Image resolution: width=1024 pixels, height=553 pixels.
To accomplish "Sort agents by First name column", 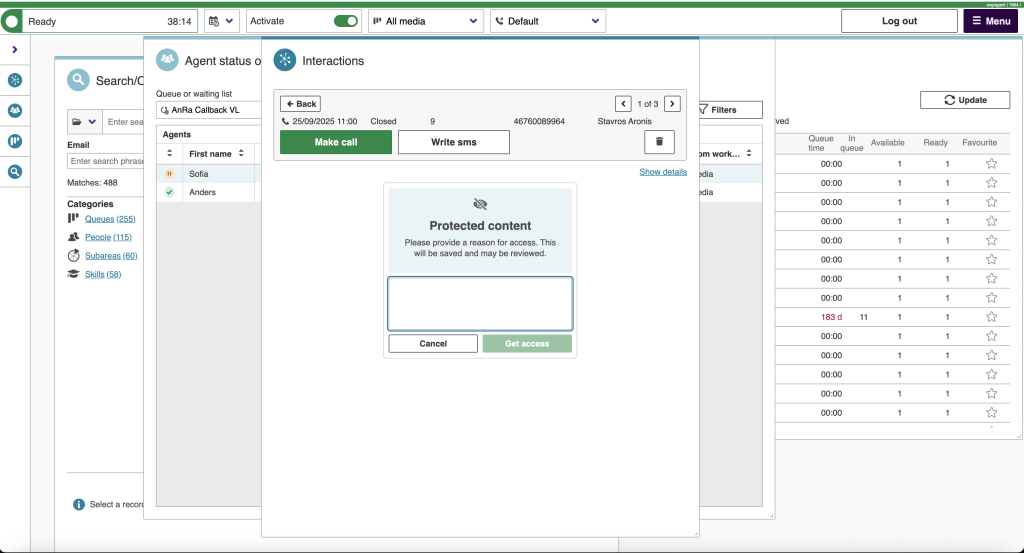I will (210, 154).
